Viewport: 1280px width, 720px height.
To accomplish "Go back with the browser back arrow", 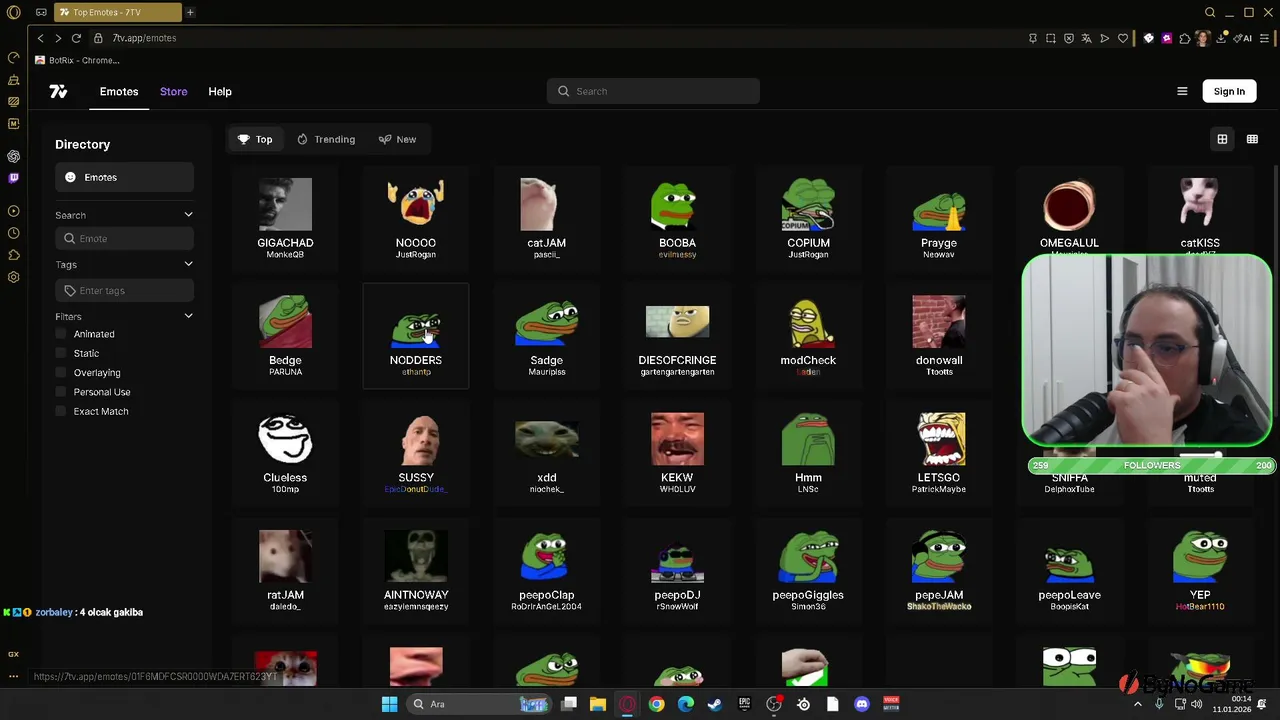I will 40,38.
